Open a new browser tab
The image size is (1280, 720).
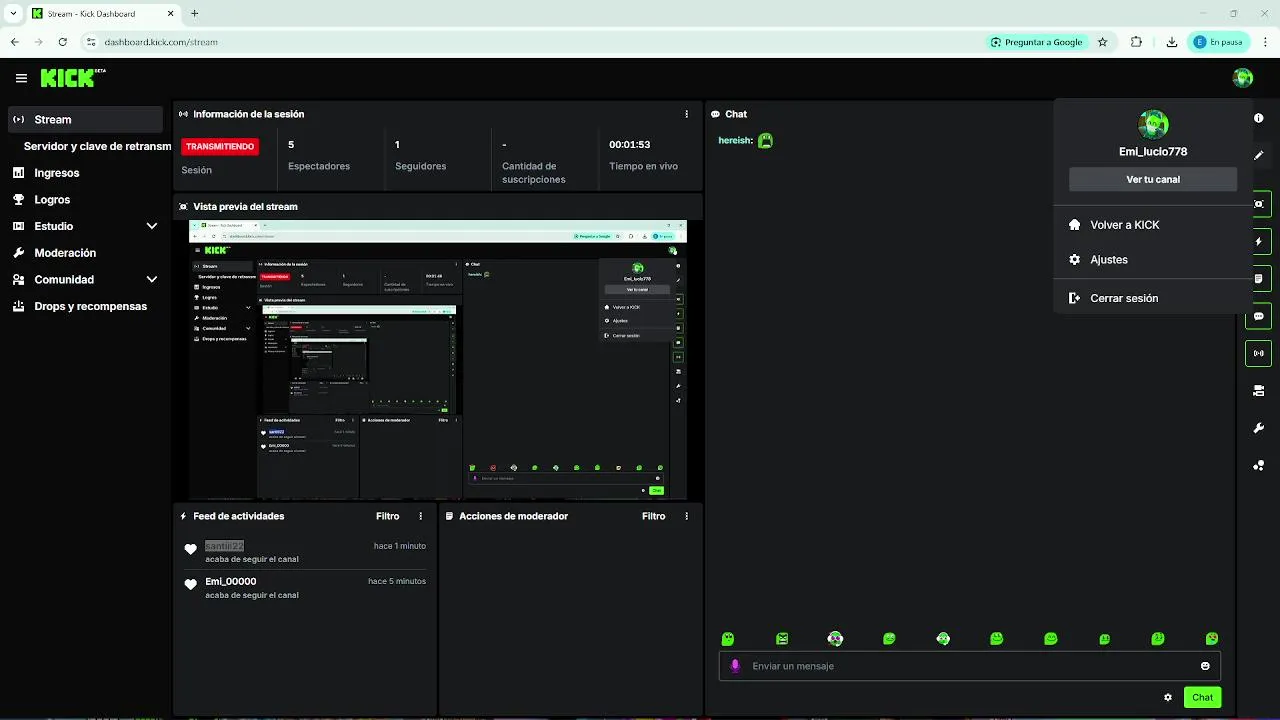194,13
